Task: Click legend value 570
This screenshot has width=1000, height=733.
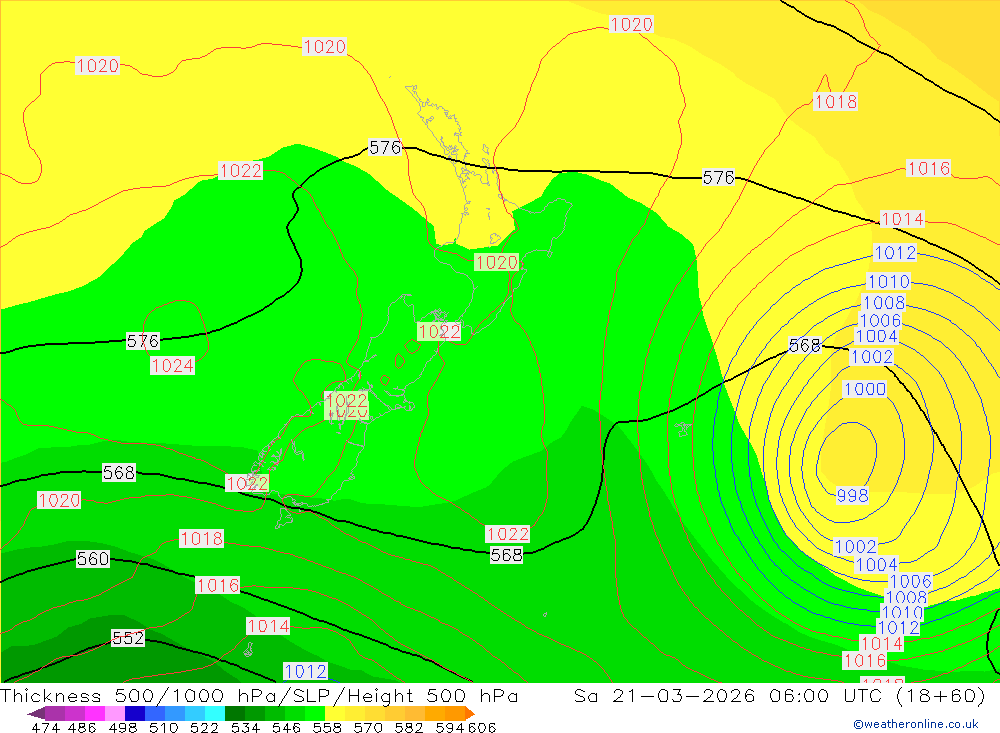Action: click(367, 727)
